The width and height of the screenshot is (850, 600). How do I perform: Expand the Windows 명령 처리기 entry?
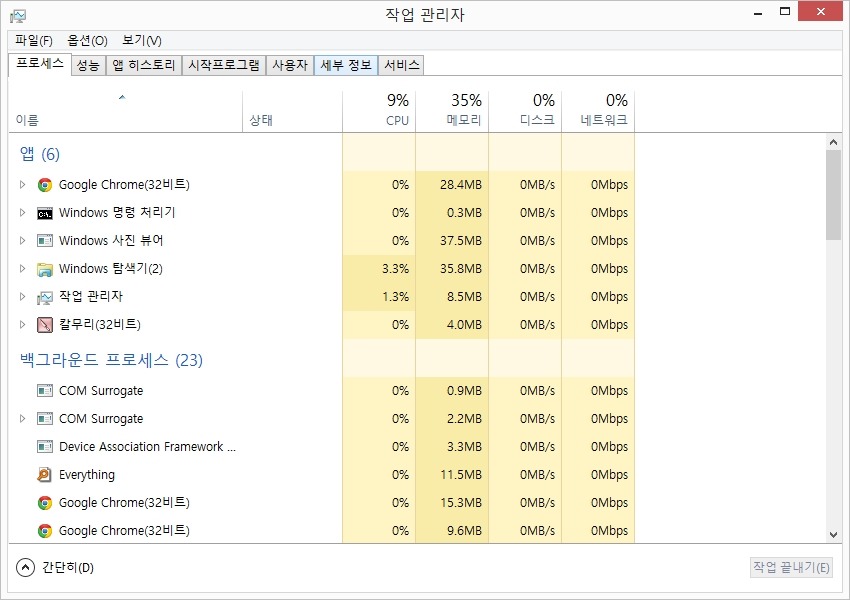coord(22,212)
